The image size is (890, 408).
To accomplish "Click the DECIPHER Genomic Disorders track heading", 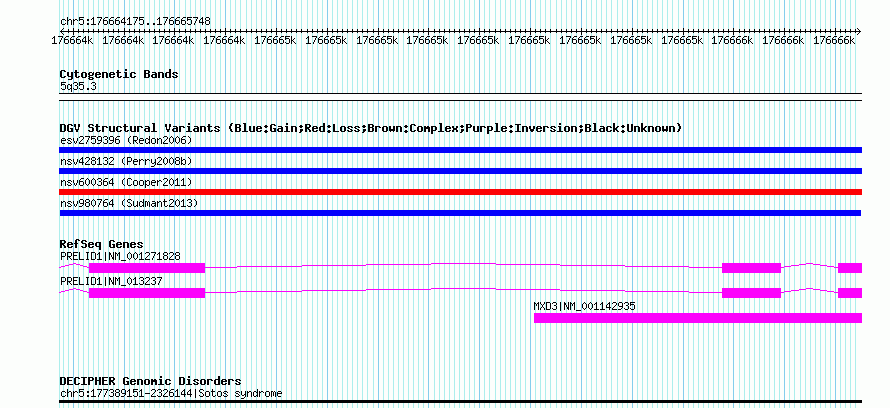I will 150,381.
